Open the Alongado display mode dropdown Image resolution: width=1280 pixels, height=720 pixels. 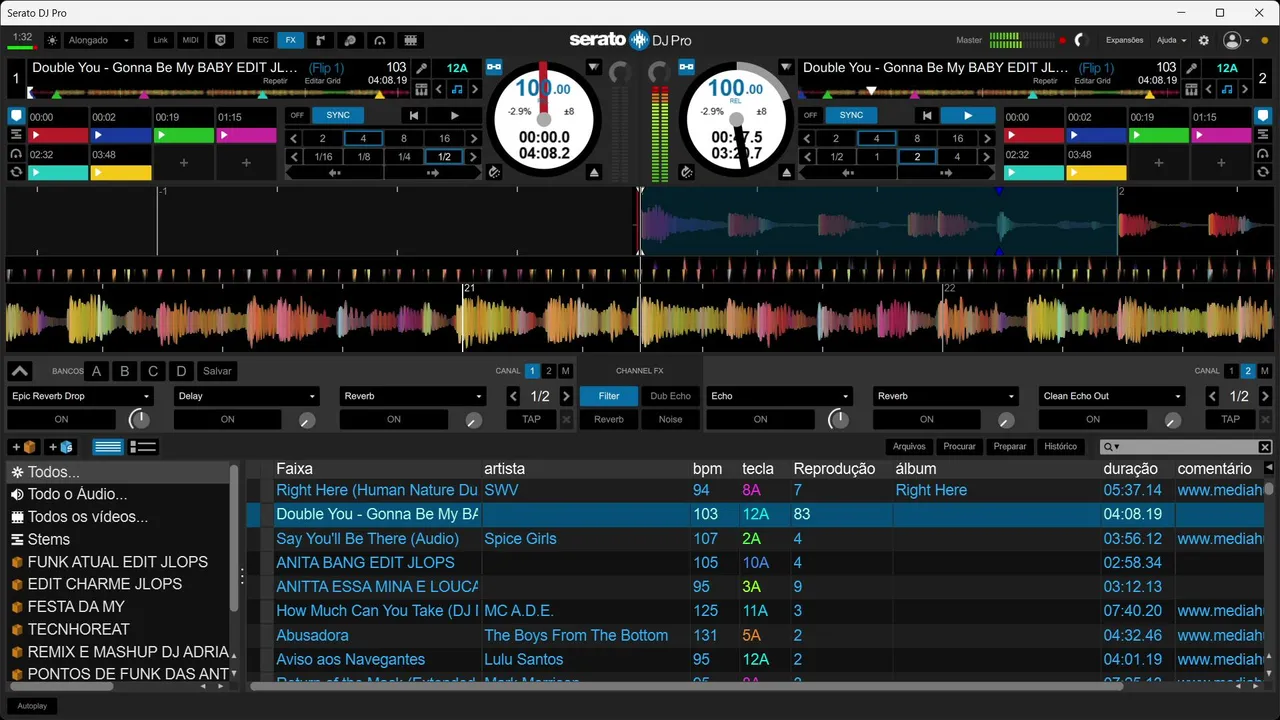[x=99, y=40]
